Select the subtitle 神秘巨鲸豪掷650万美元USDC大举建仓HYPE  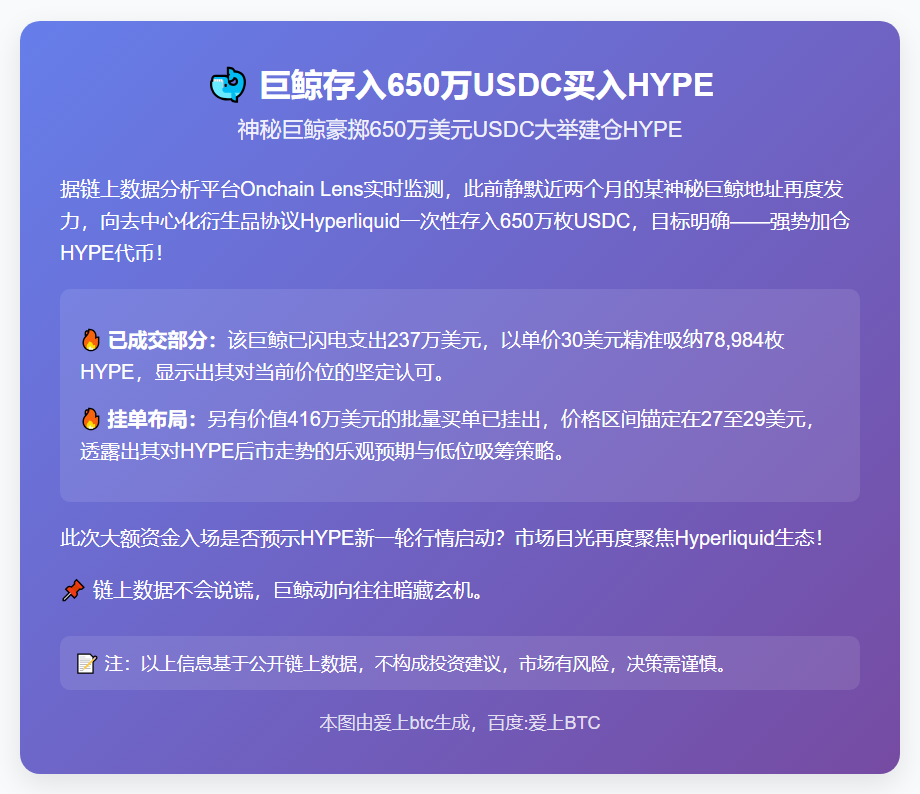pos(460,129)
